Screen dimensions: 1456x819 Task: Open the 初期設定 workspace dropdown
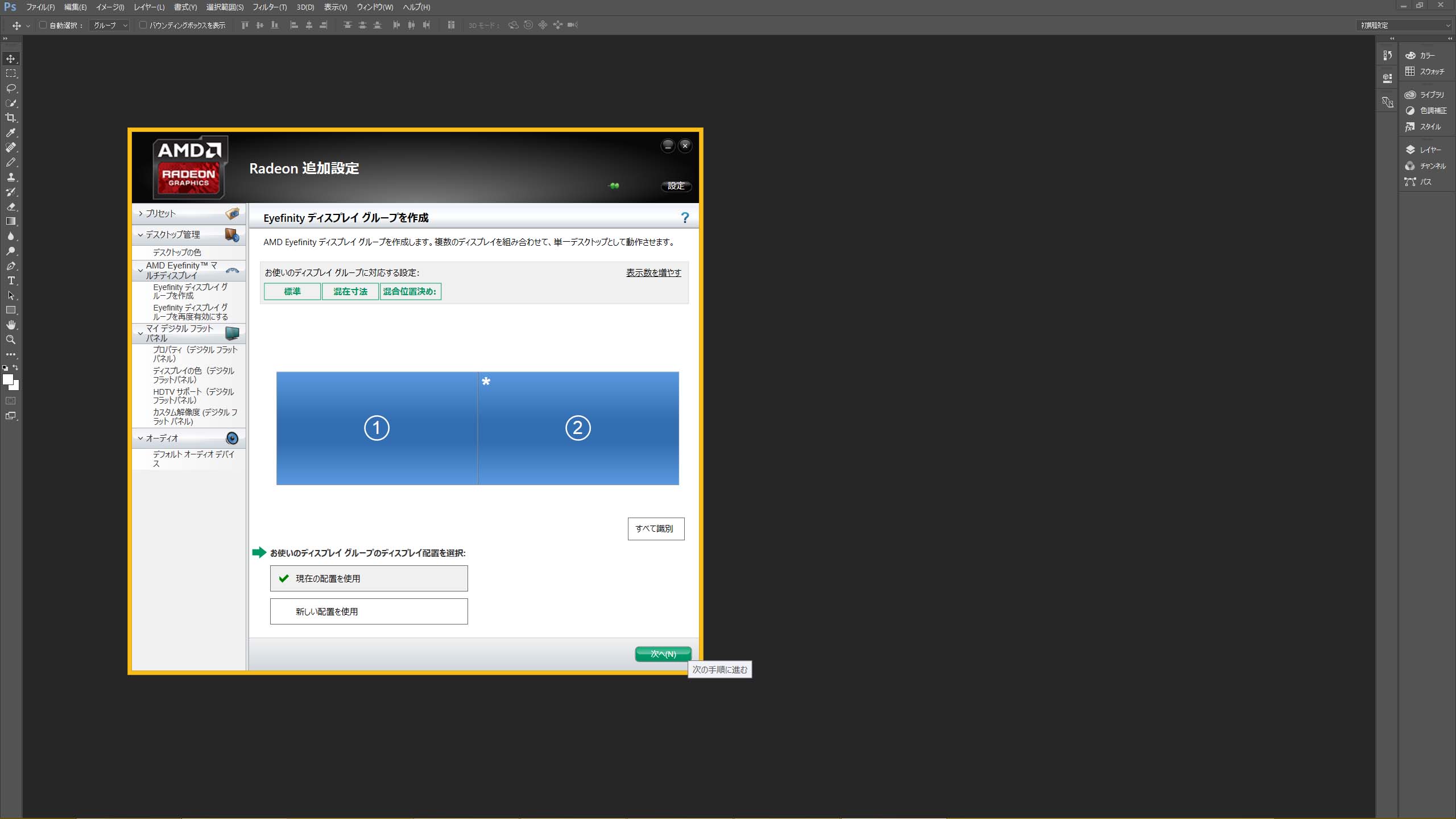[1404, 25]
